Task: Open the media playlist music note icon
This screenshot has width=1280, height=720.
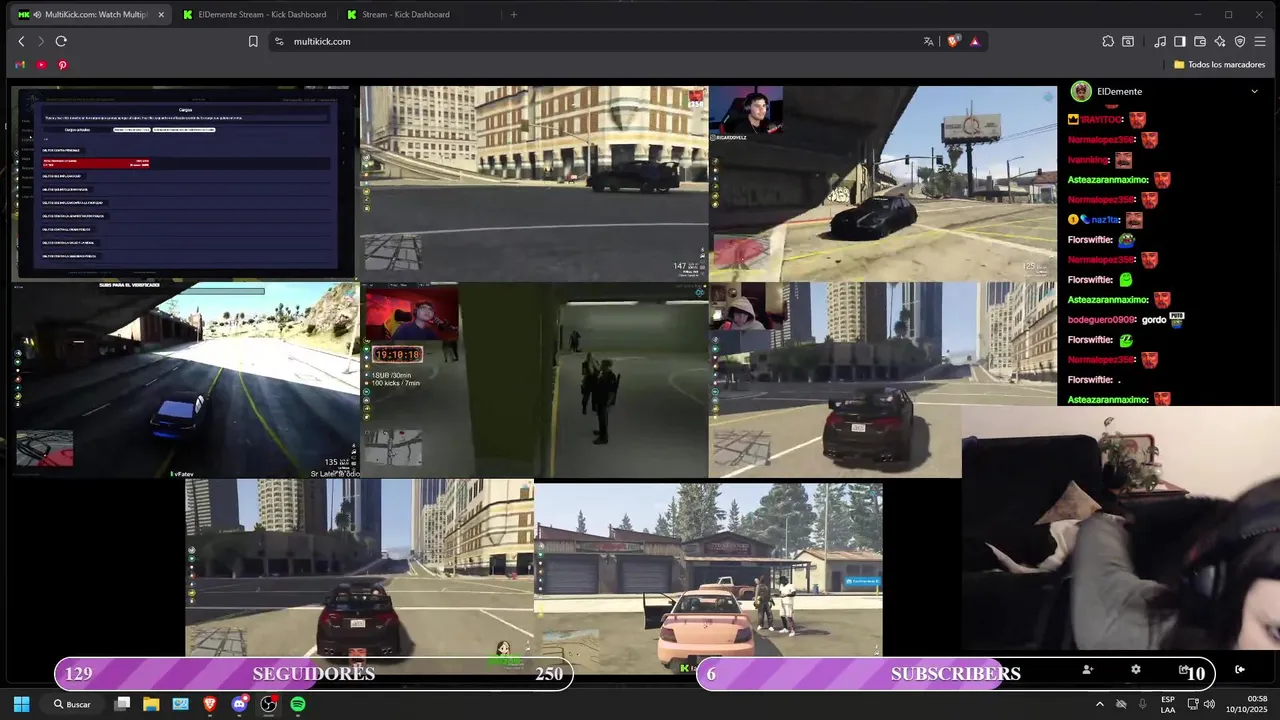Action: (1160, 41)
